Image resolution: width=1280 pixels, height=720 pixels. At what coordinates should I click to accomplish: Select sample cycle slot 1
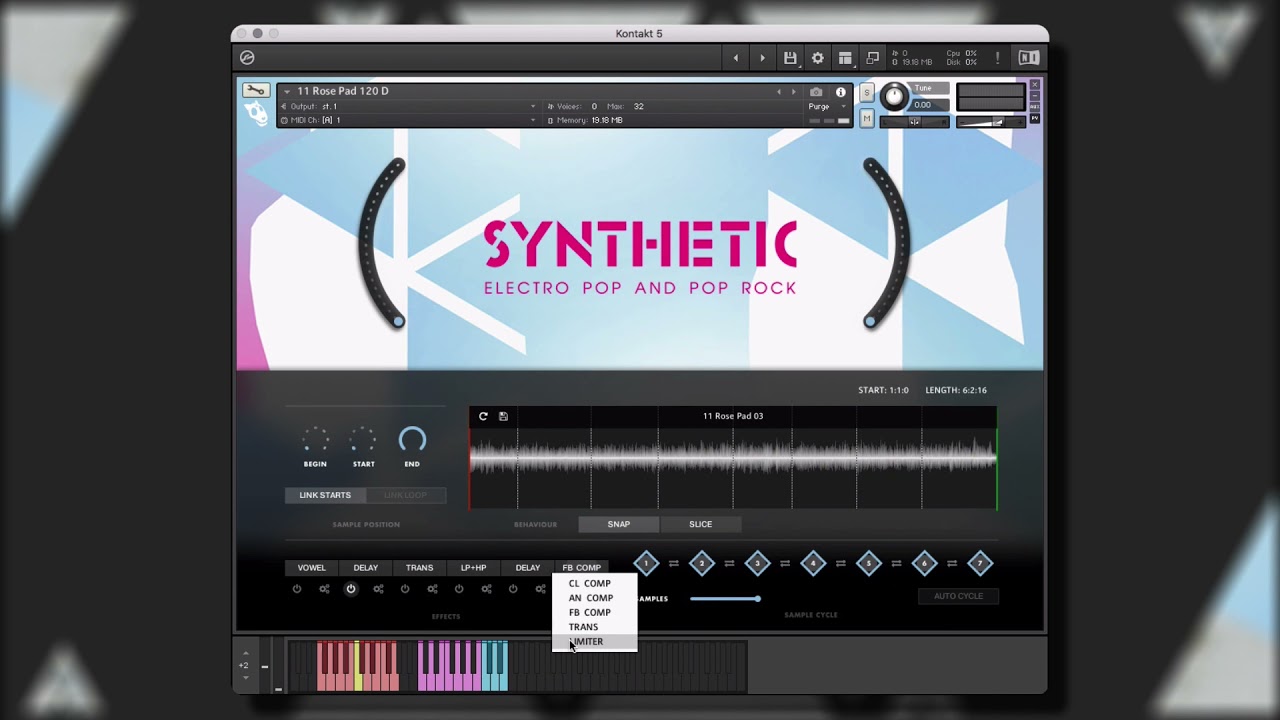(646, 563)
